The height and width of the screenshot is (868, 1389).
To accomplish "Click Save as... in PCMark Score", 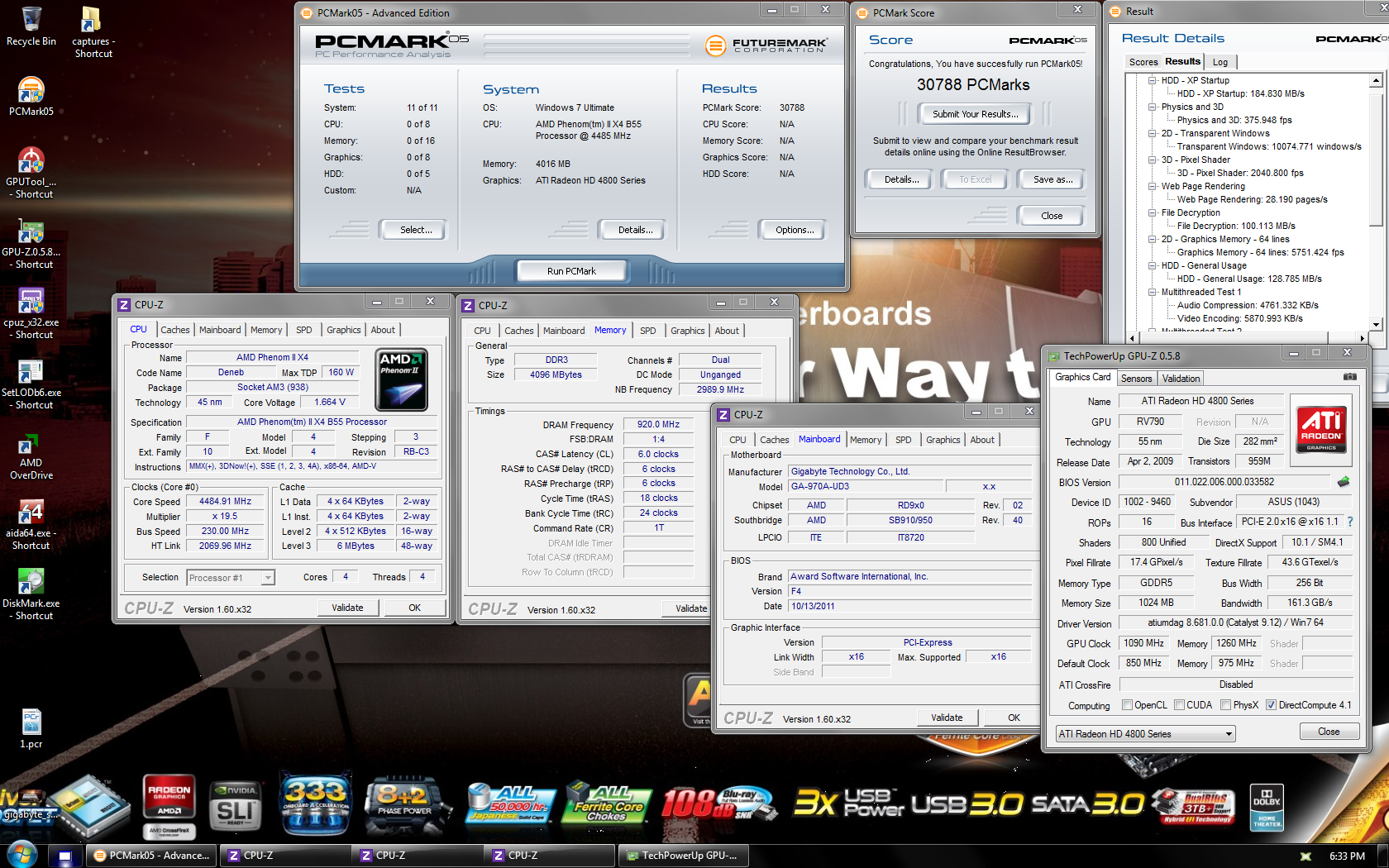I will point(1053,179).
